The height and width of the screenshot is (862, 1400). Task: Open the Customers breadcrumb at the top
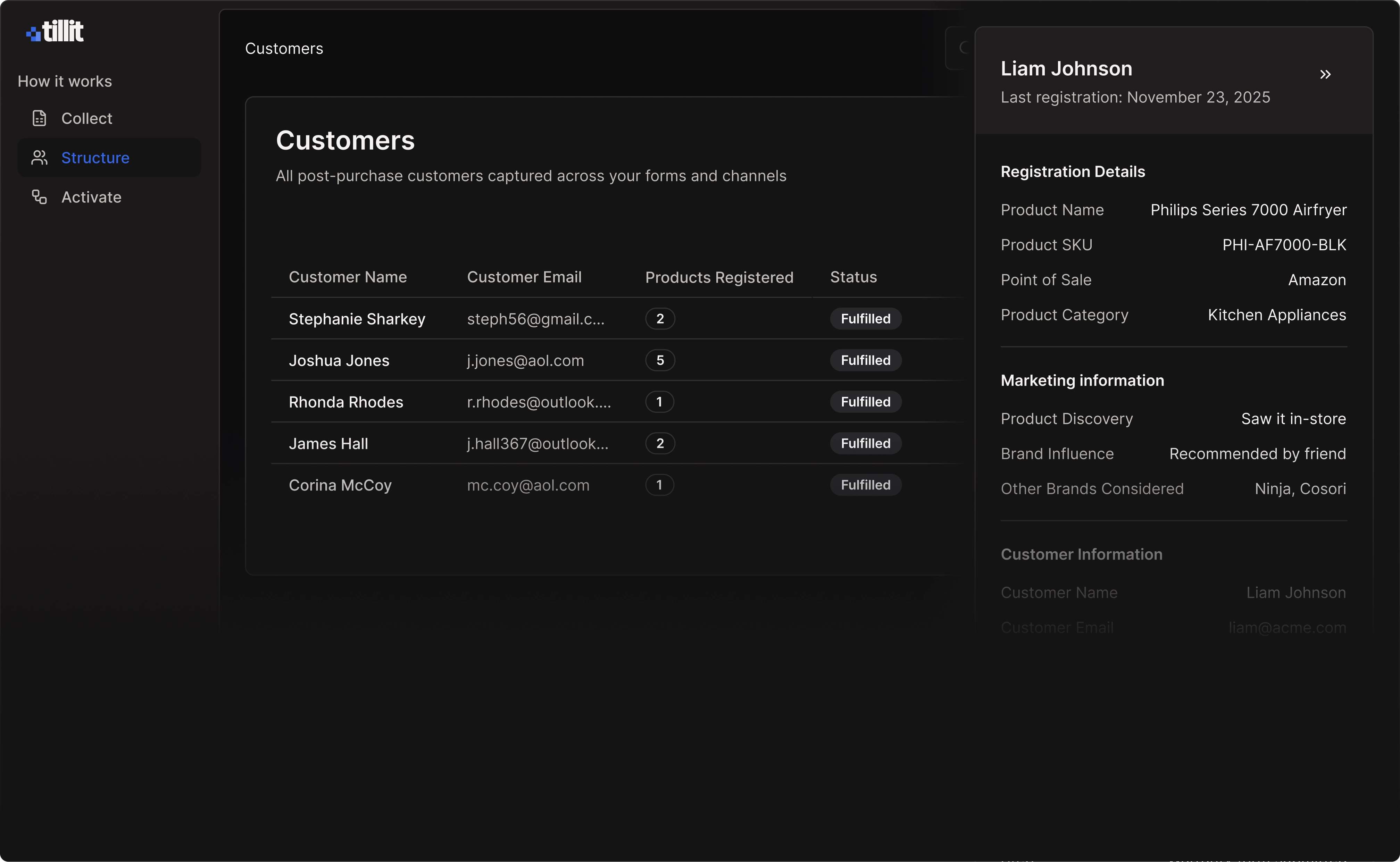284,49
